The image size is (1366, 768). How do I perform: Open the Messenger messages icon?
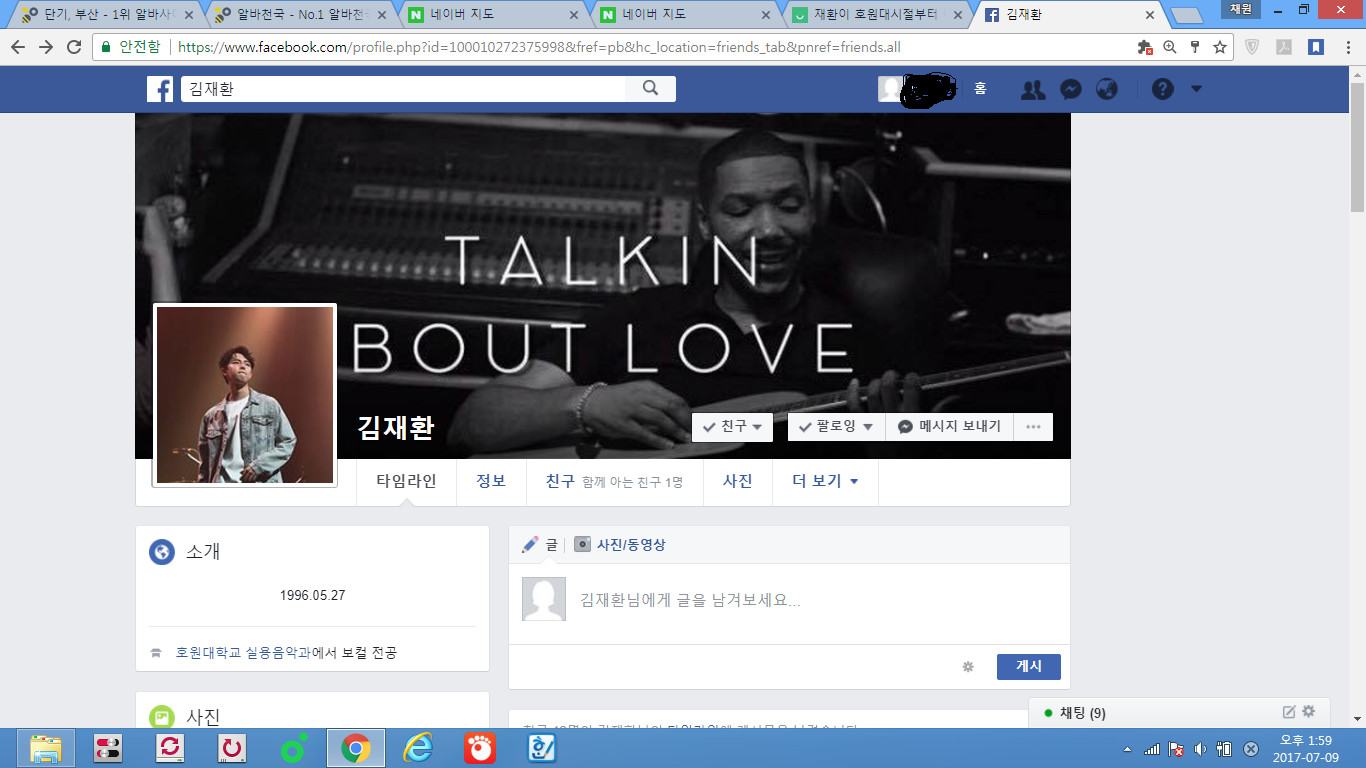click(1069, 89)
